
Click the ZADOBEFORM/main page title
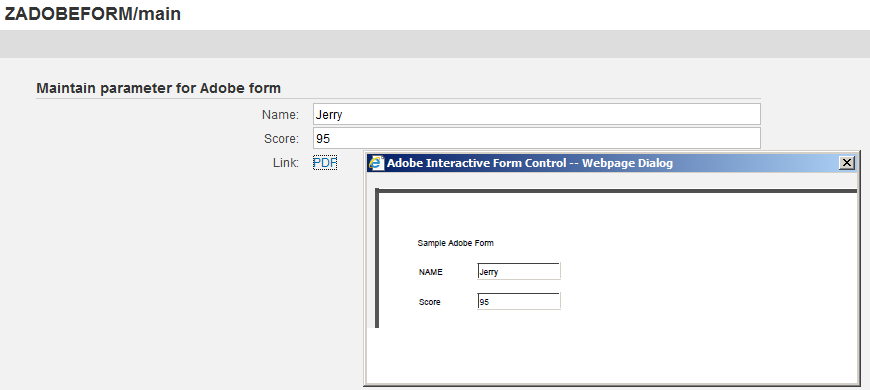click(x=93, y=13)
